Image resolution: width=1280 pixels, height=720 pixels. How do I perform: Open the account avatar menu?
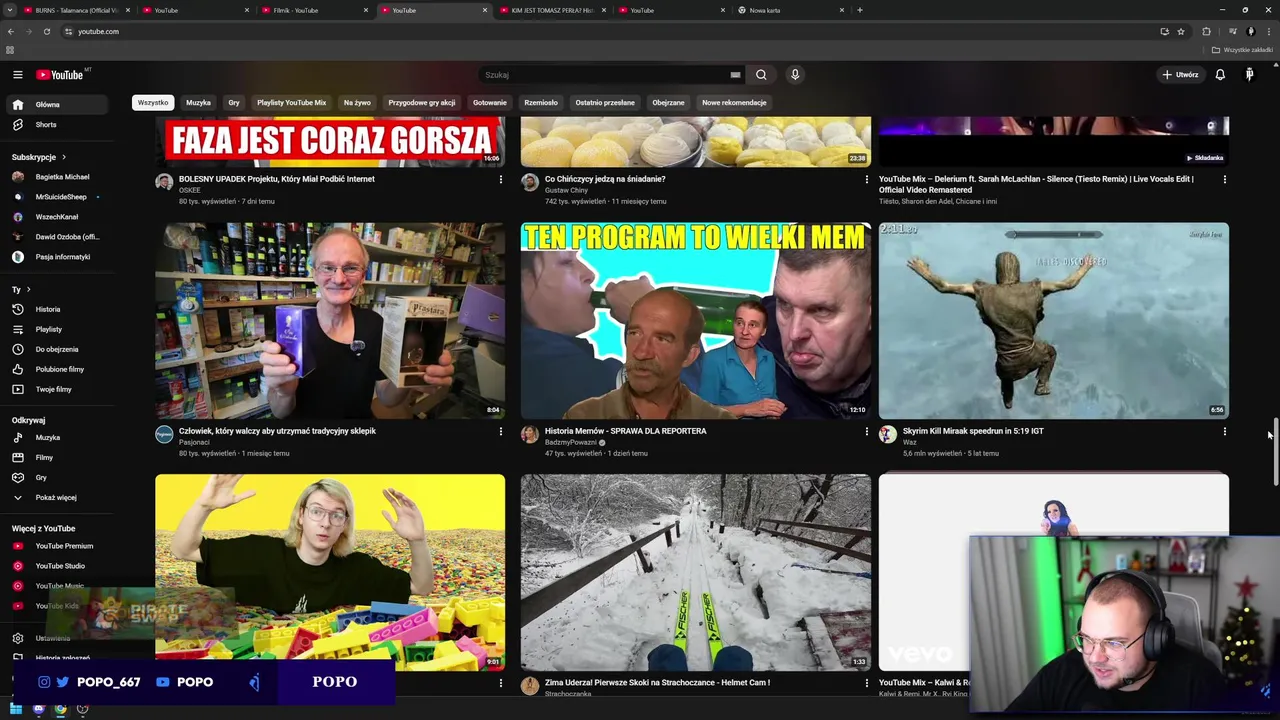[x=1249, y=75]
